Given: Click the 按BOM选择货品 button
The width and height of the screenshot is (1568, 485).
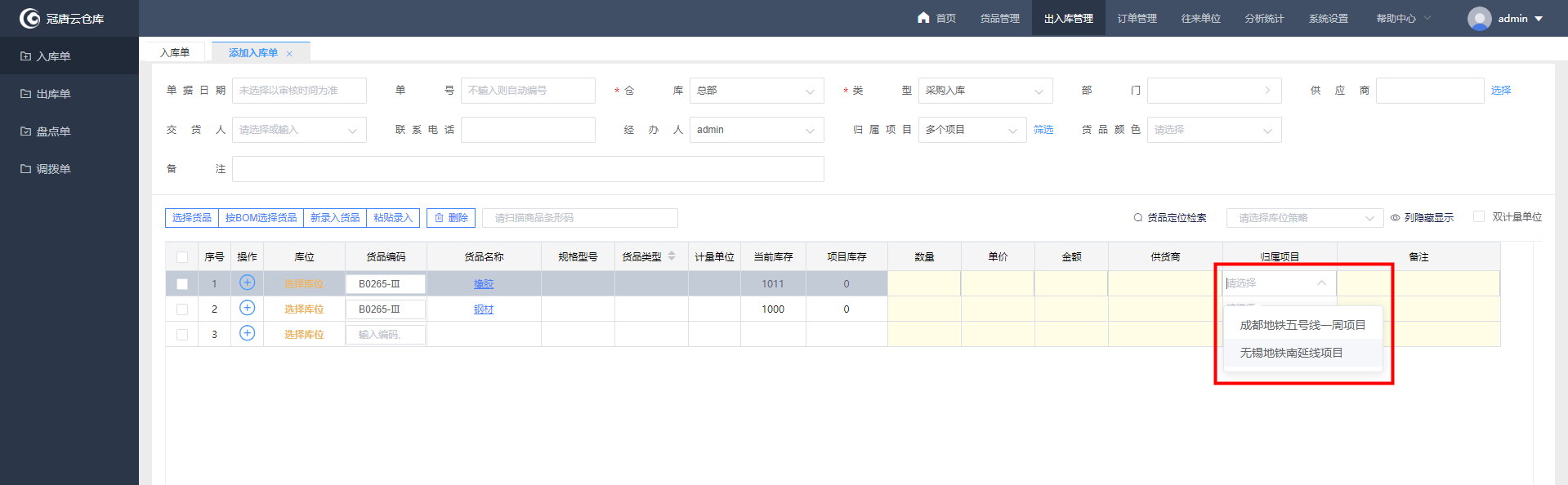Looking at the screenshot, I should (x=261, y=218).
